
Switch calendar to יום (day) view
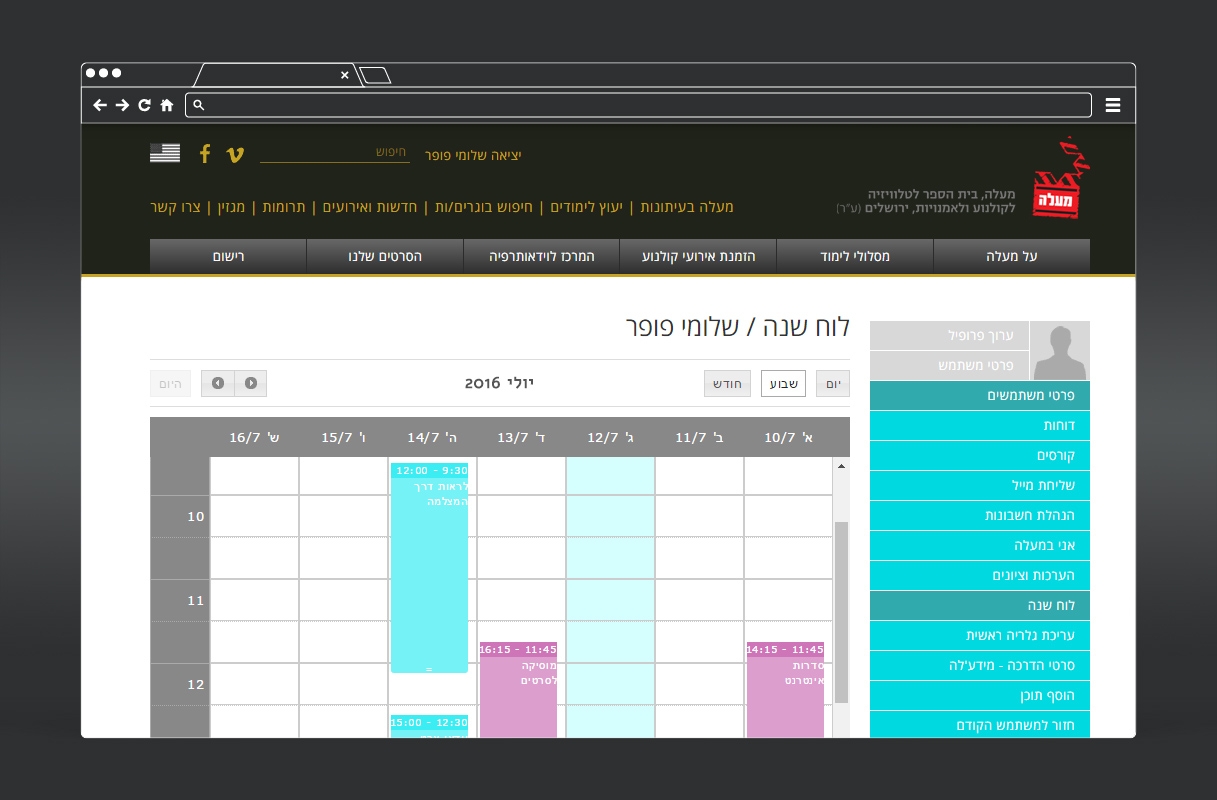833,384
